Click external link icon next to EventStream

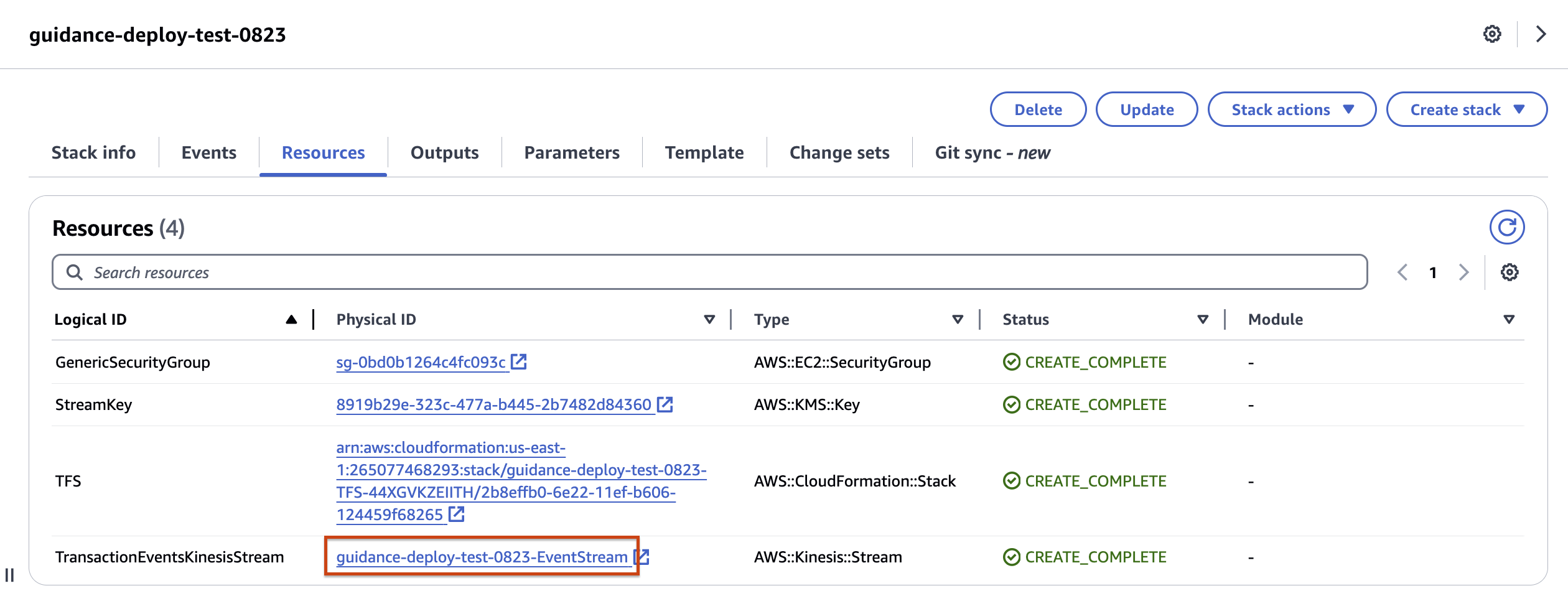click(x=642, y=557)
